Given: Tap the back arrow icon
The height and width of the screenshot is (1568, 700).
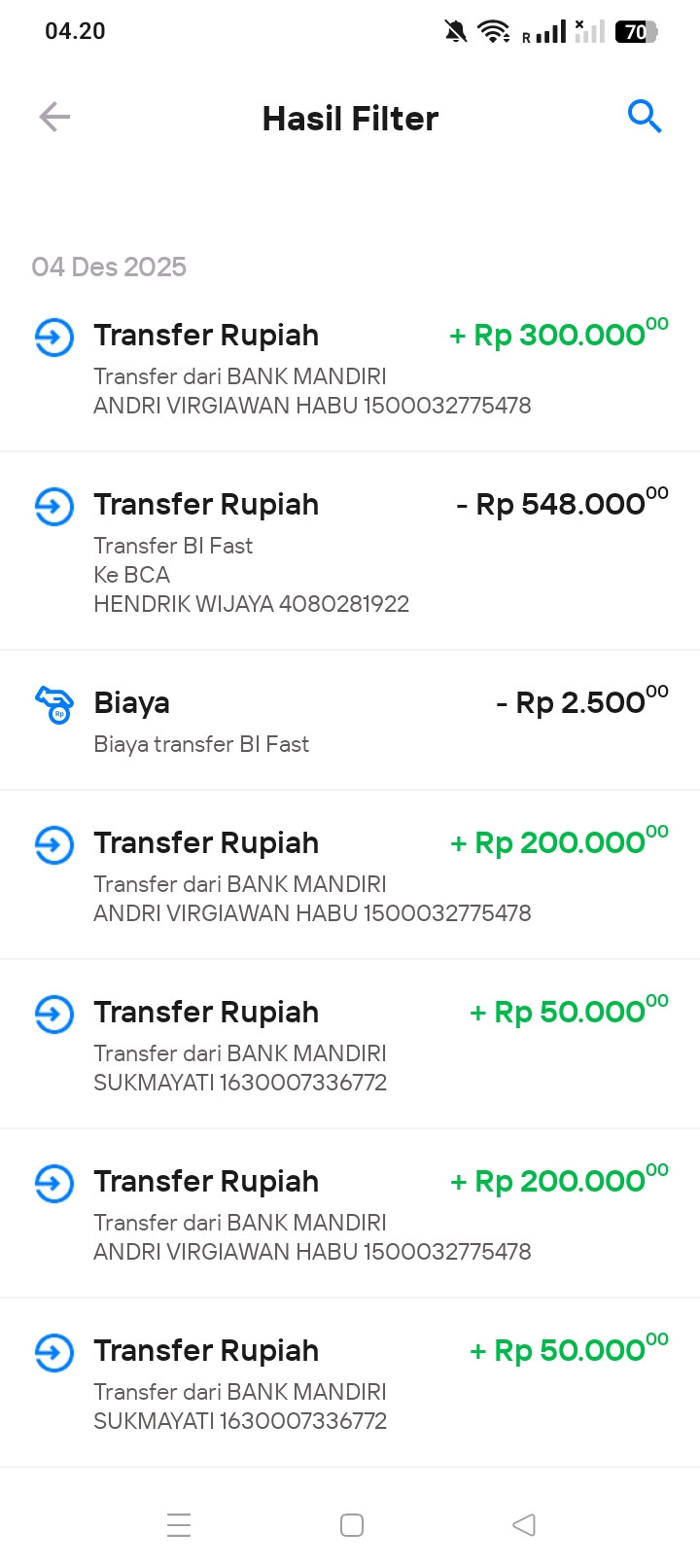Looking at the screenshot, I should tap(54, 118).
